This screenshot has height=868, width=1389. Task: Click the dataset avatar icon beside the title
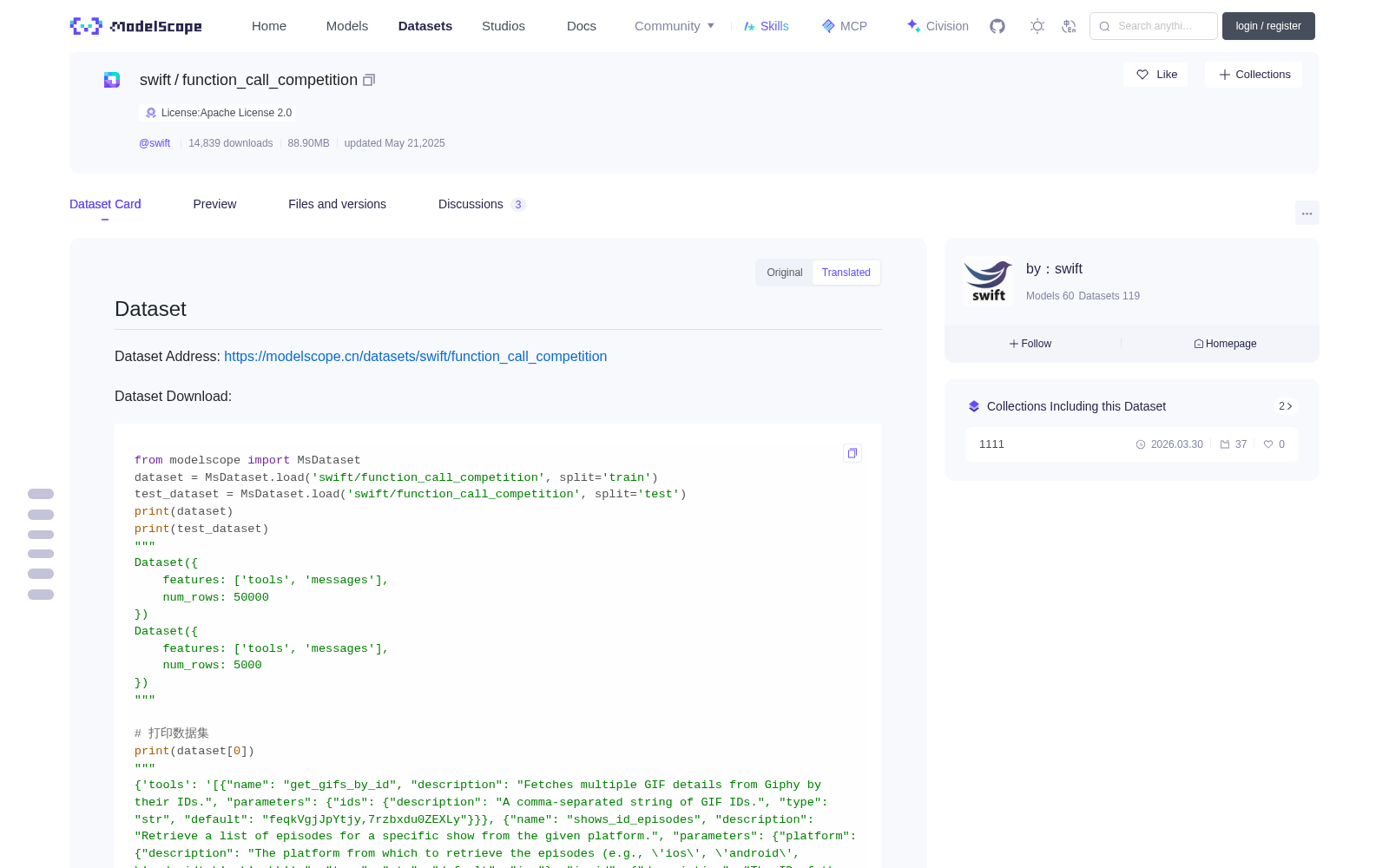click(x=112, y=80)
